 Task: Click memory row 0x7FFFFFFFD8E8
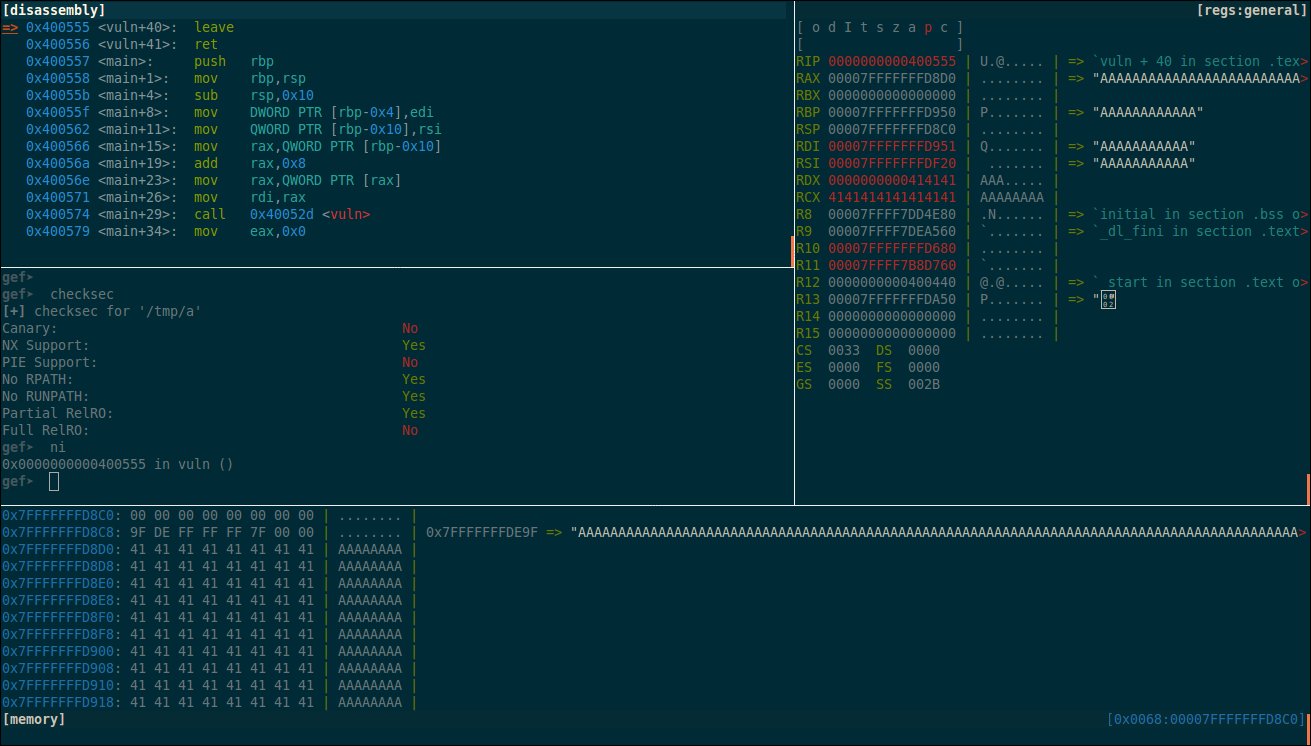tap(210, 601)
